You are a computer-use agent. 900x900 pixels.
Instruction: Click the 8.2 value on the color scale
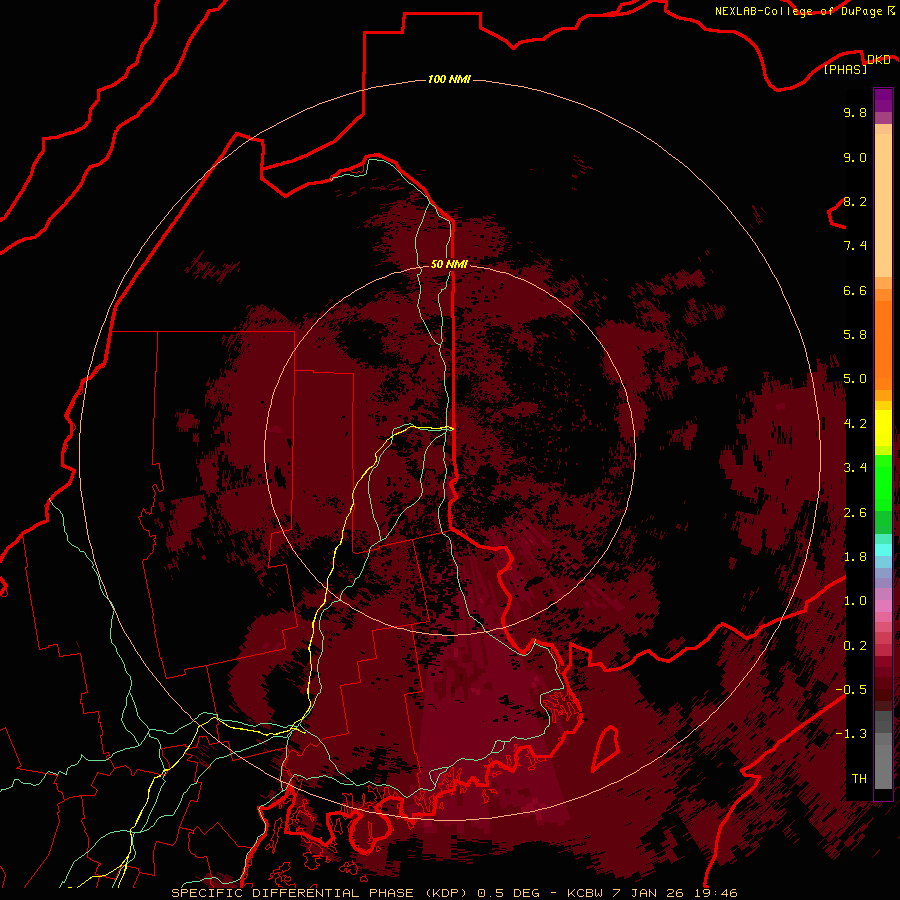click(855, 201)
